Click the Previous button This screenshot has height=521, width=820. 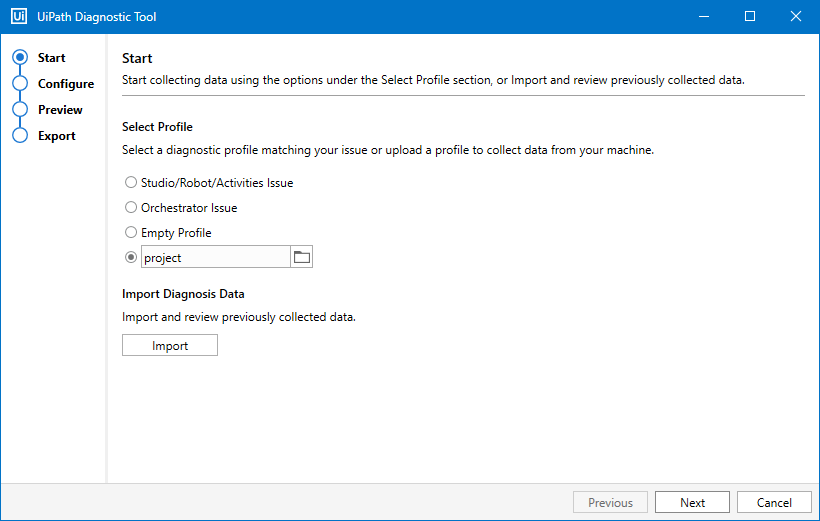click(610, 503)
